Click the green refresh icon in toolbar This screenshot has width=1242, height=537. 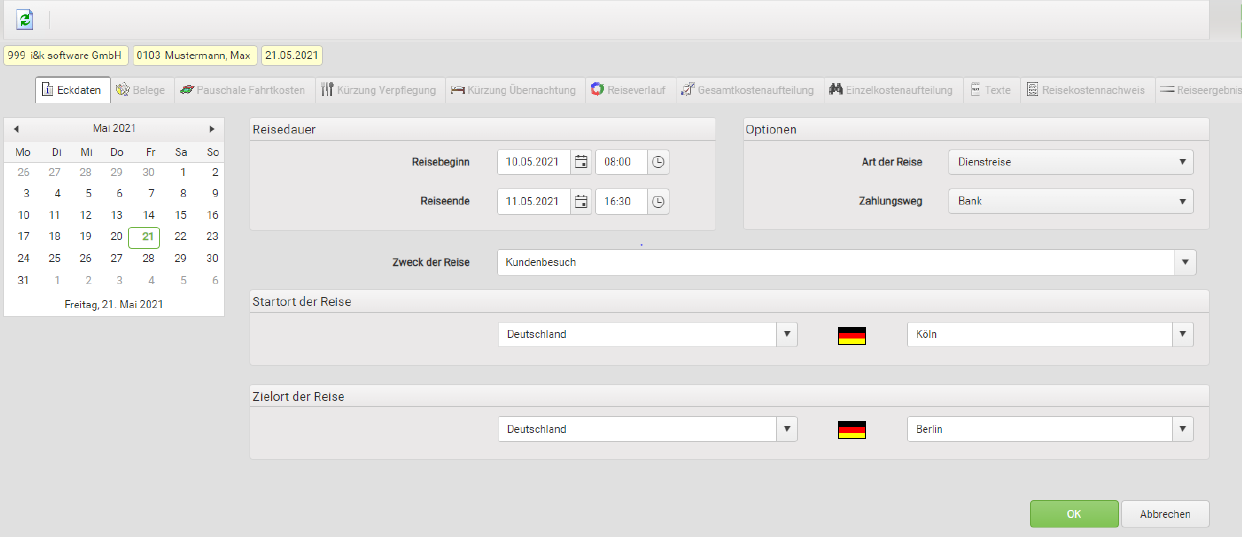(25, 19)
